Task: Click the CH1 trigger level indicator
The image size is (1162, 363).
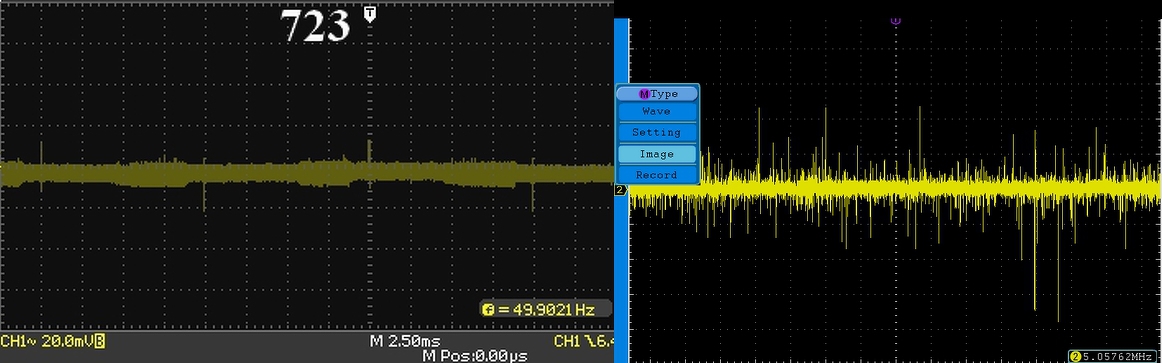Action: [584, 341]
